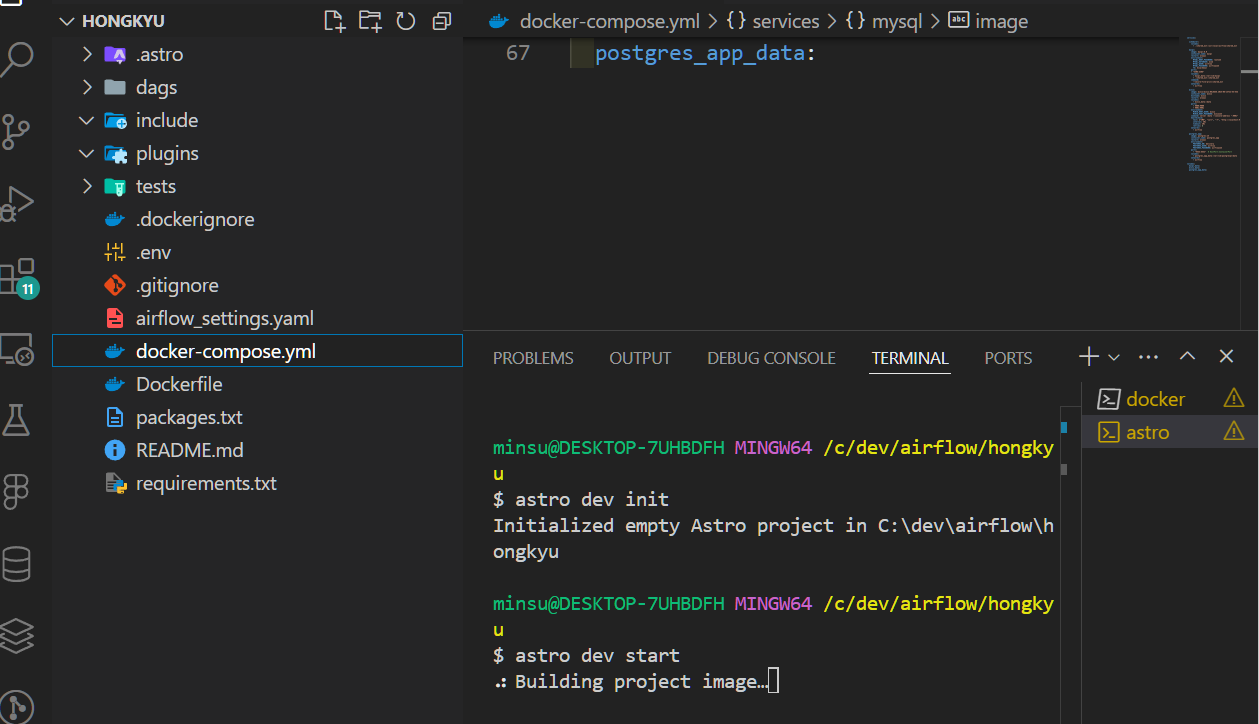Screen dimensions: 1259x724
Task: Open the Run and Debug view
Action: pos(17,204)
